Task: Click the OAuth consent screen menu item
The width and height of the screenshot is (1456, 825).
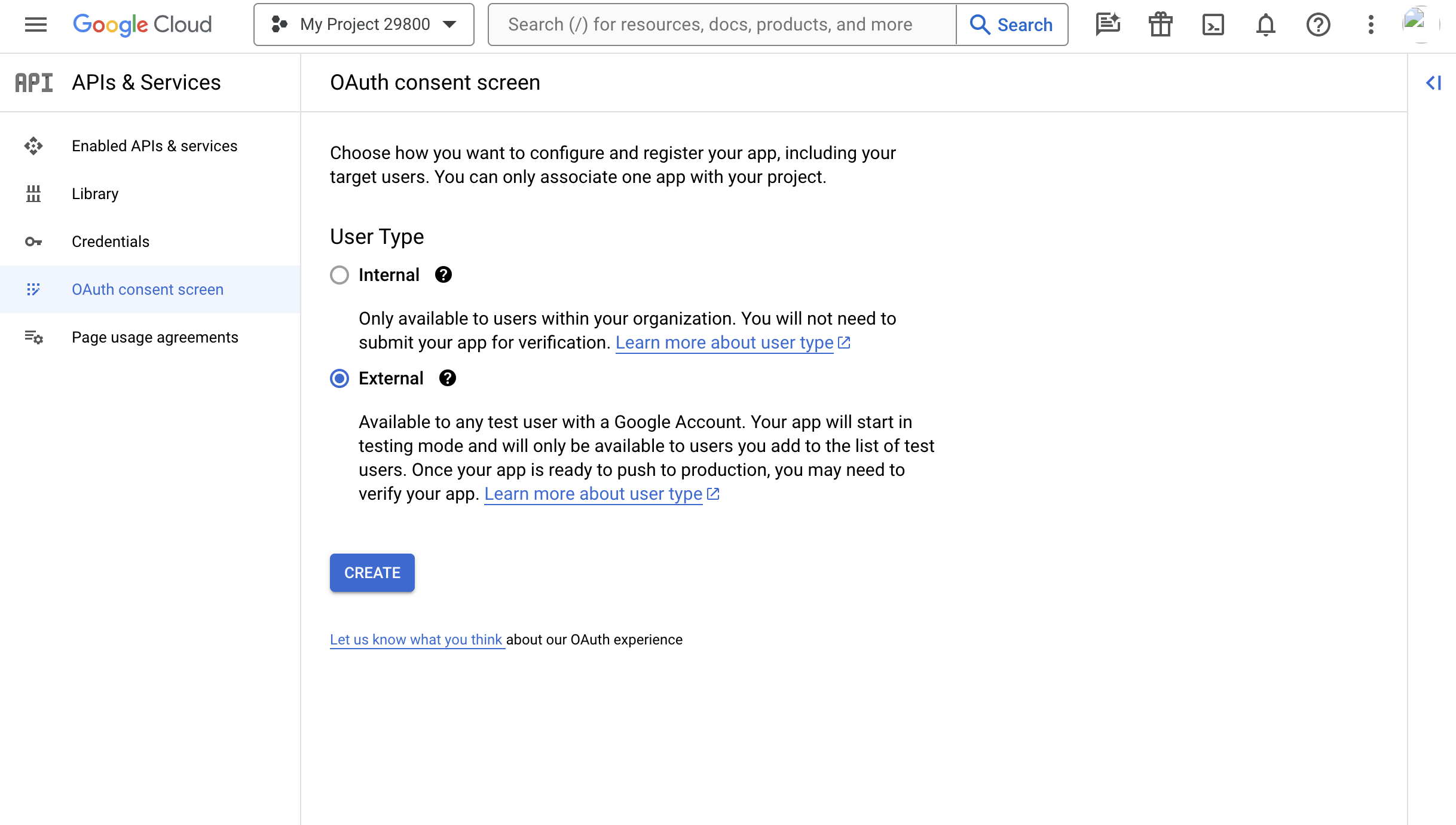Action: 148,289
